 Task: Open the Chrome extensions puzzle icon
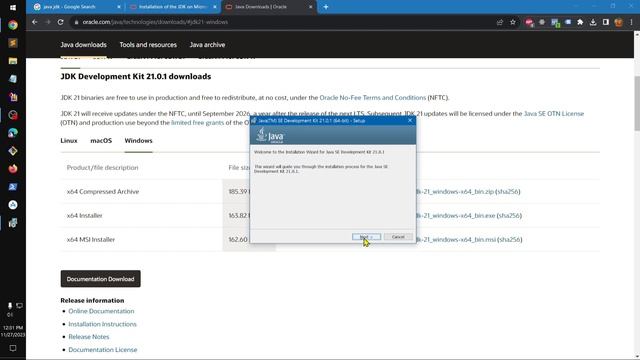click(580, 22)
